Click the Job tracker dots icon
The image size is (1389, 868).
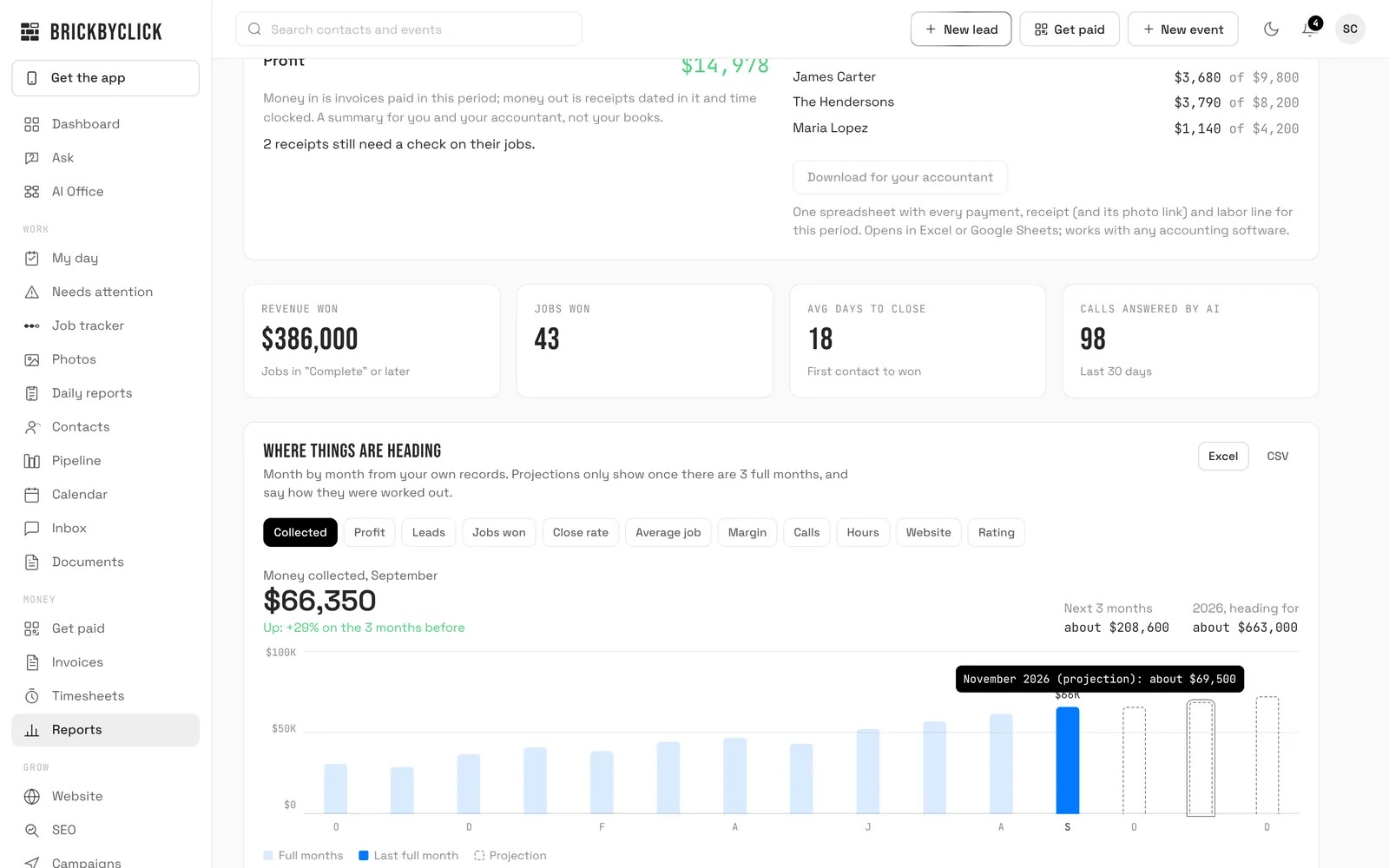tap(32, 325)
